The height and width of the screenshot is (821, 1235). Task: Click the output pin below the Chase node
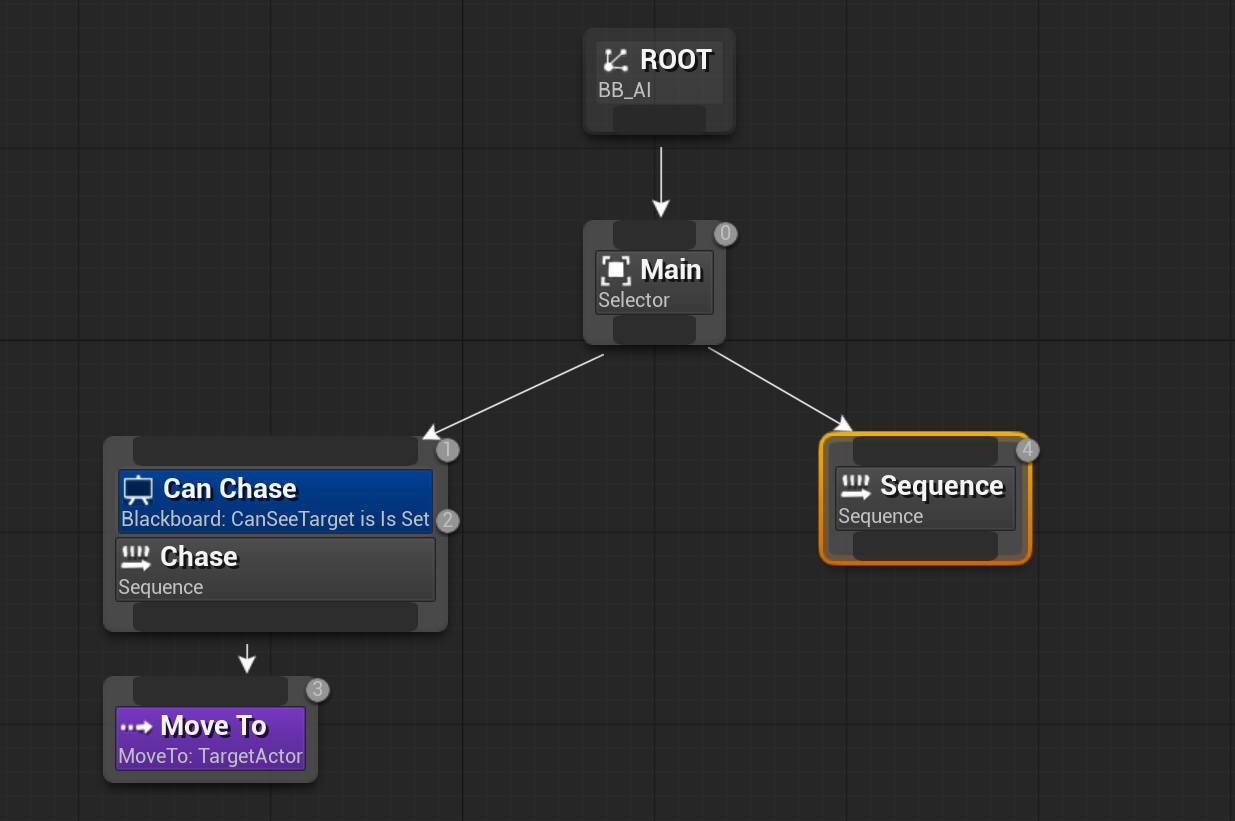(275, 616)
